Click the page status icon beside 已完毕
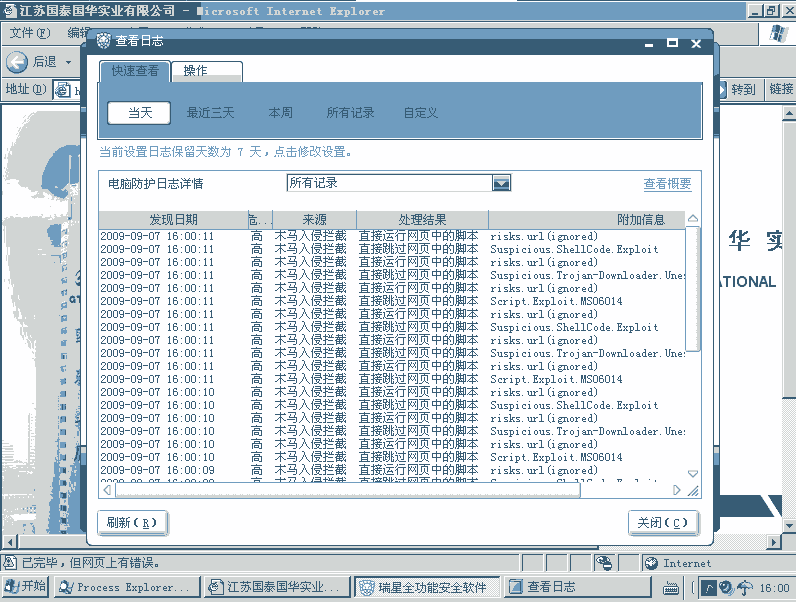This screenshot has height=602, width=796. (9, 562)
